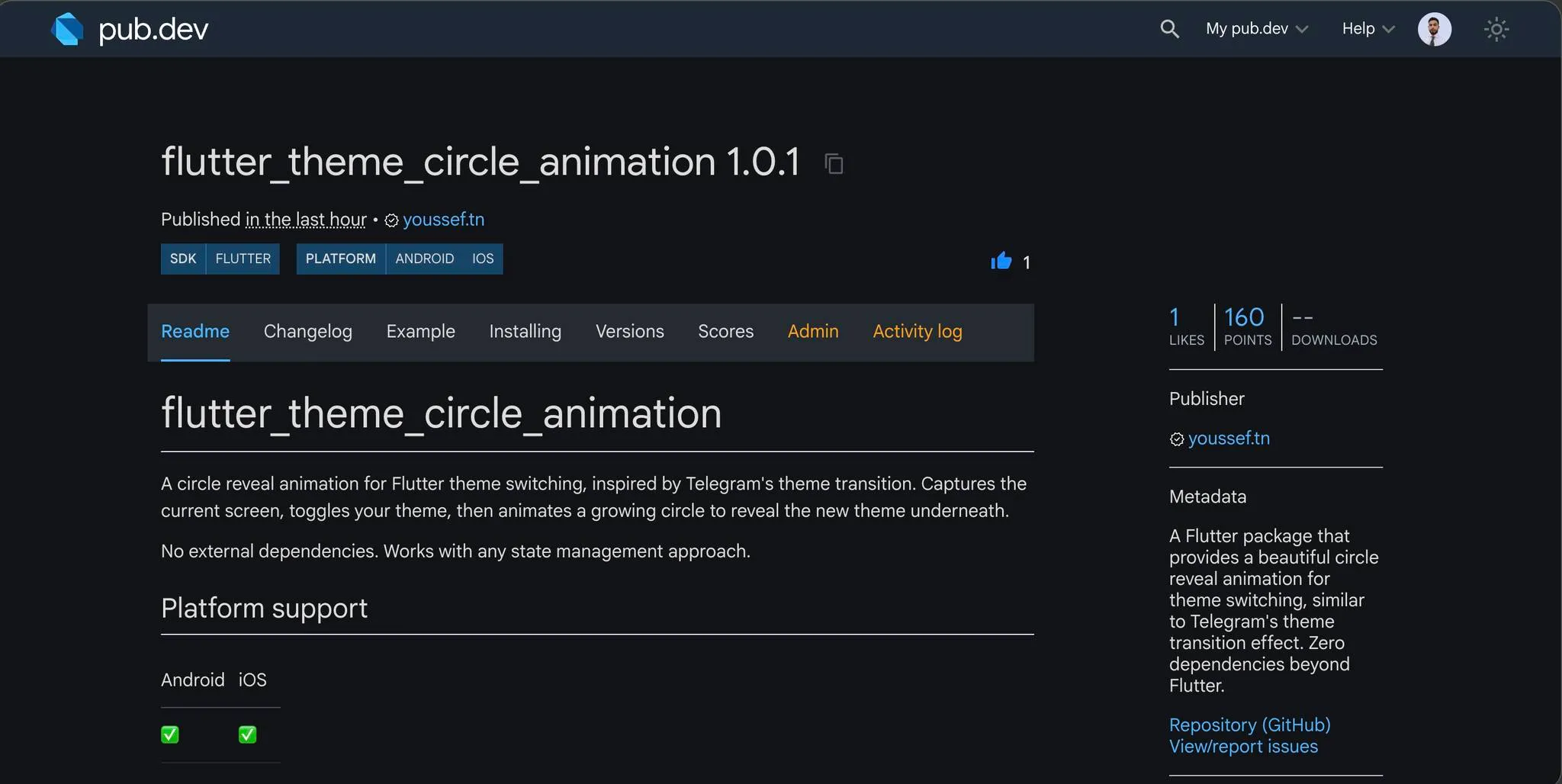Click the FLUTTER SDK tag

pyautogui.click(x=243, y=259)
